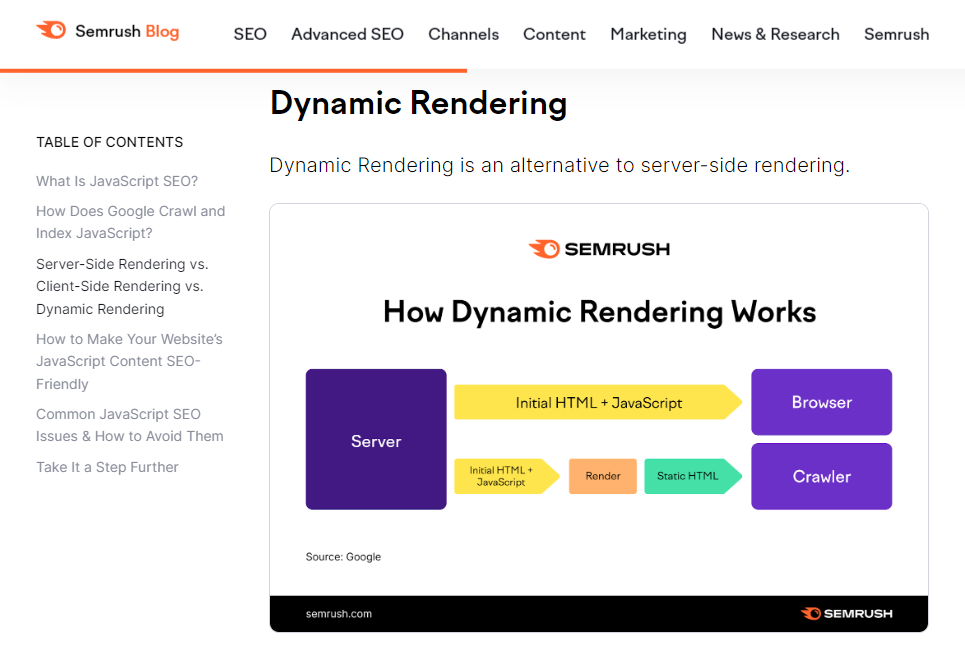Go to Semrush in top navigation

[x=896, y=34]
